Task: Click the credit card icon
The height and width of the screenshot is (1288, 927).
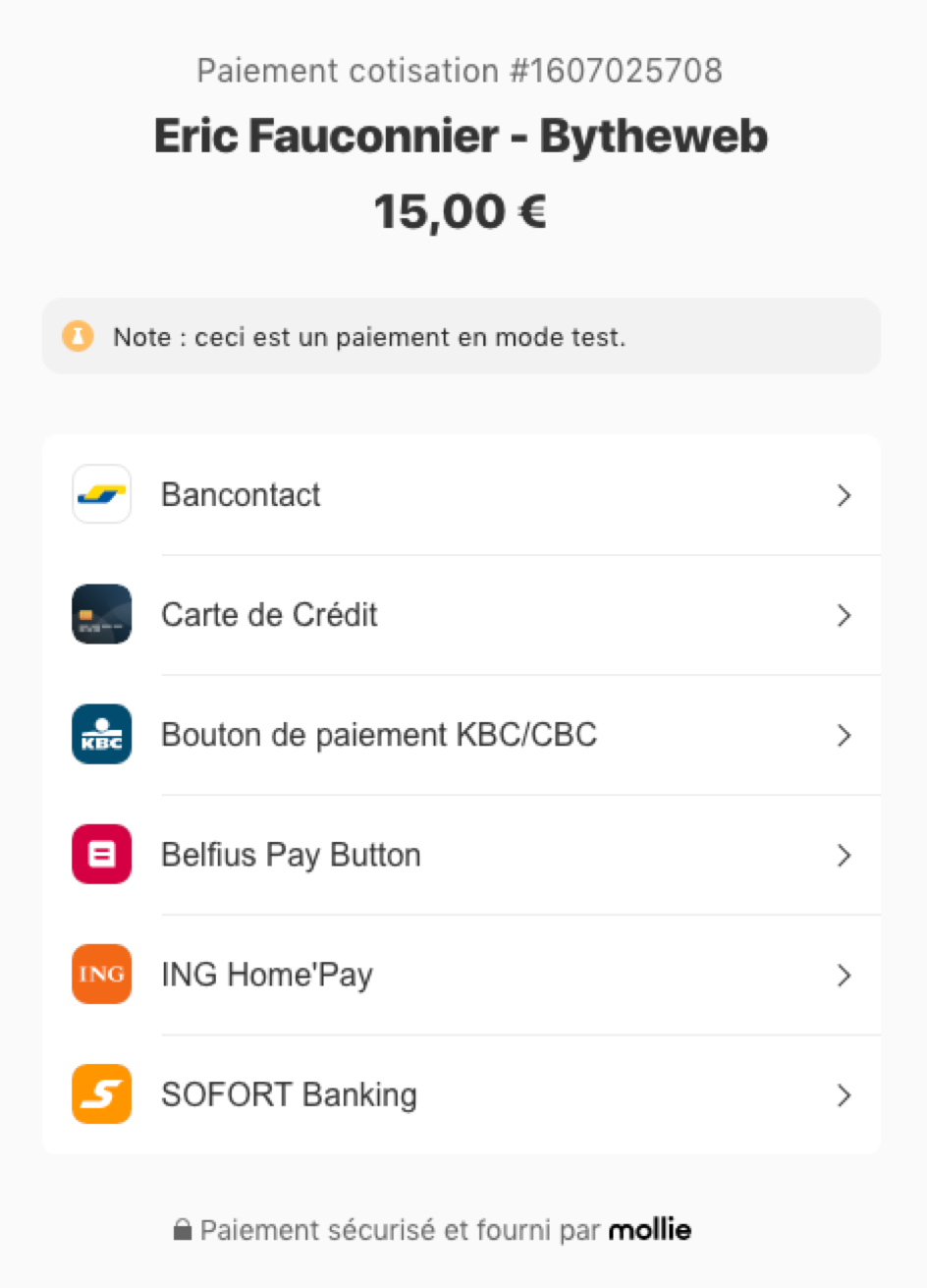Action: [x=101, y=614]
